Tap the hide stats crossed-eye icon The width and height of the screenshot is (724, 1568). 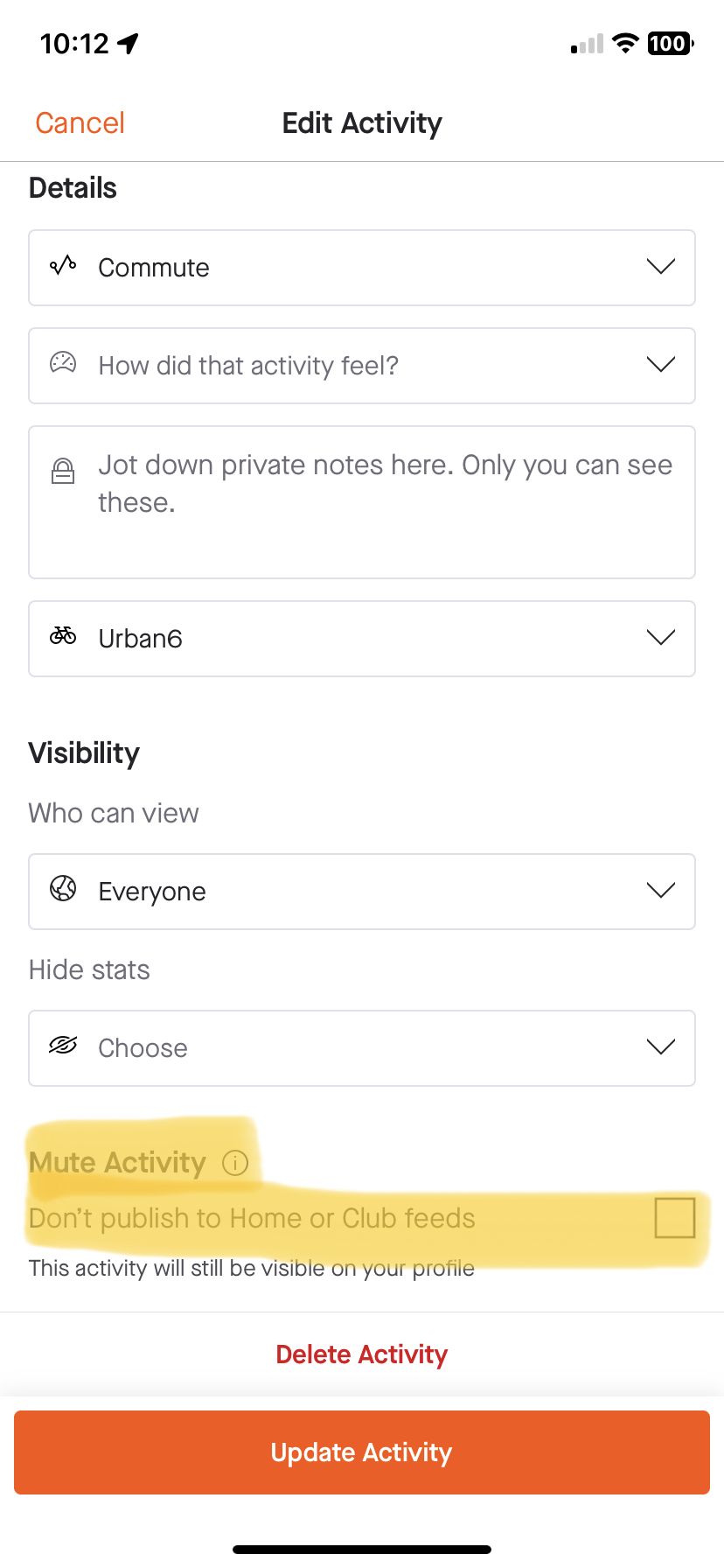click(63, 1046)
